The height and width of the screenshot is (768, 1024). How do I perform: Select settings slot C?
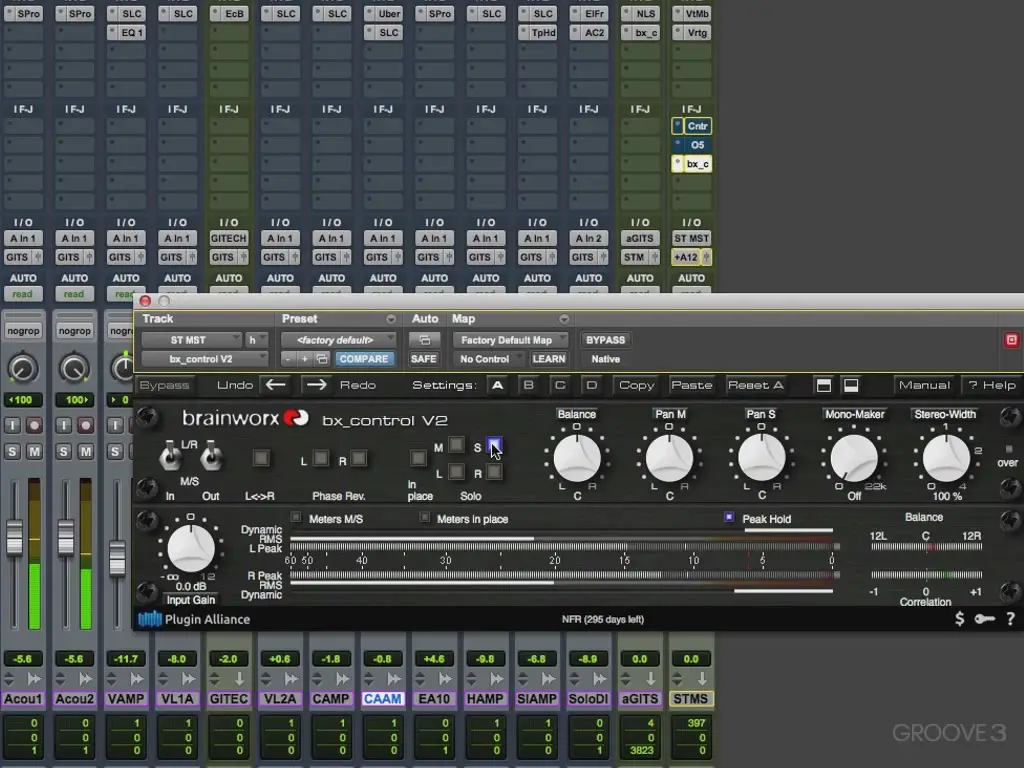click(x=560, y=385)
